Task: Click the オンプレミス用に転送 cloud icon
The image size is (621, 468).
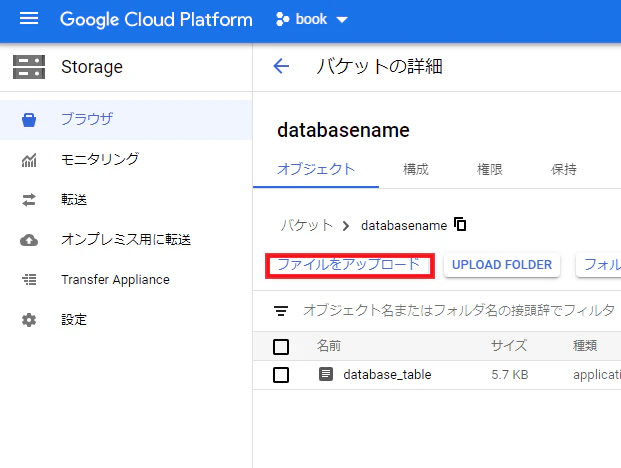Action: [29, 240]
